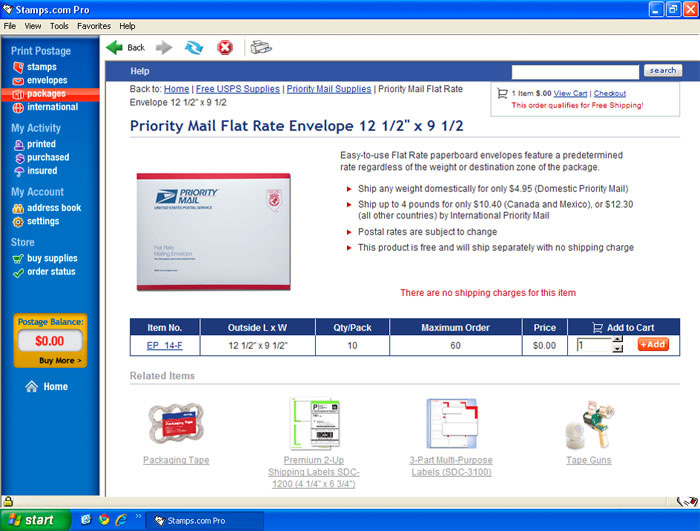
Task: Click the search text field
Action: [575, 71]
